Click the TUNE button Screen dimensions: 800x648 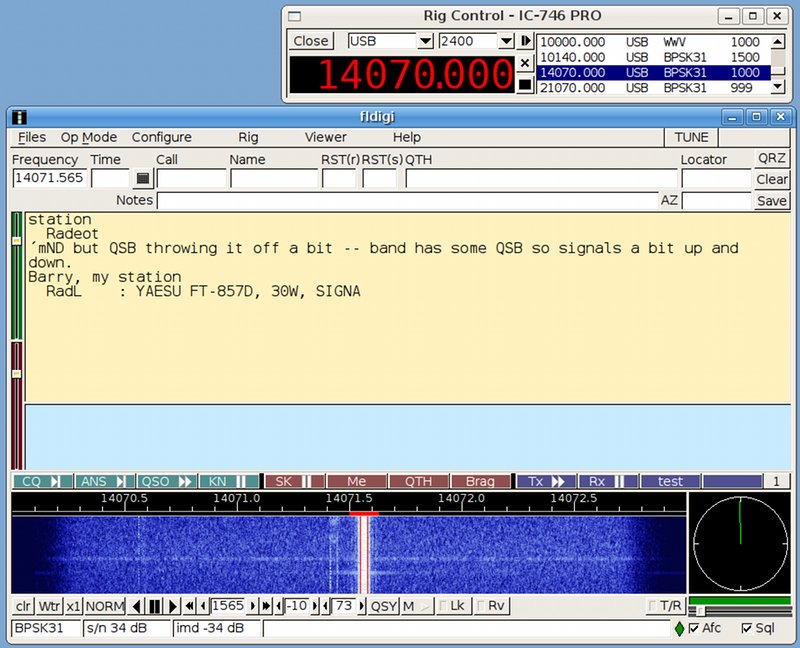point(691,137)
